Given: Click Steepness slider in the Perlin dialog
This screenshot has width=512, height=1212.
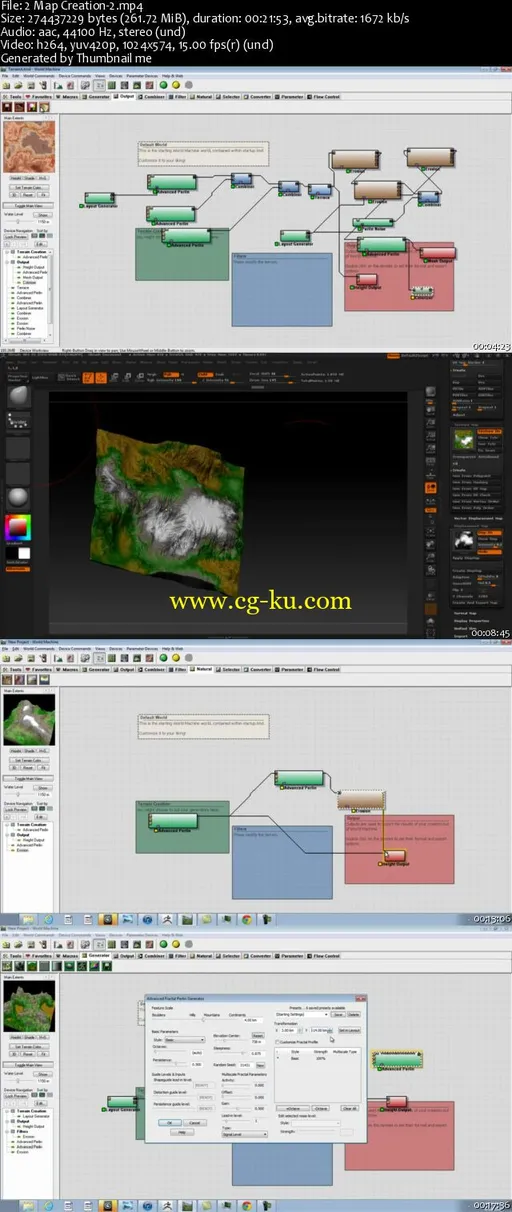Looking at the screenshot, I should coord(232,1053).
